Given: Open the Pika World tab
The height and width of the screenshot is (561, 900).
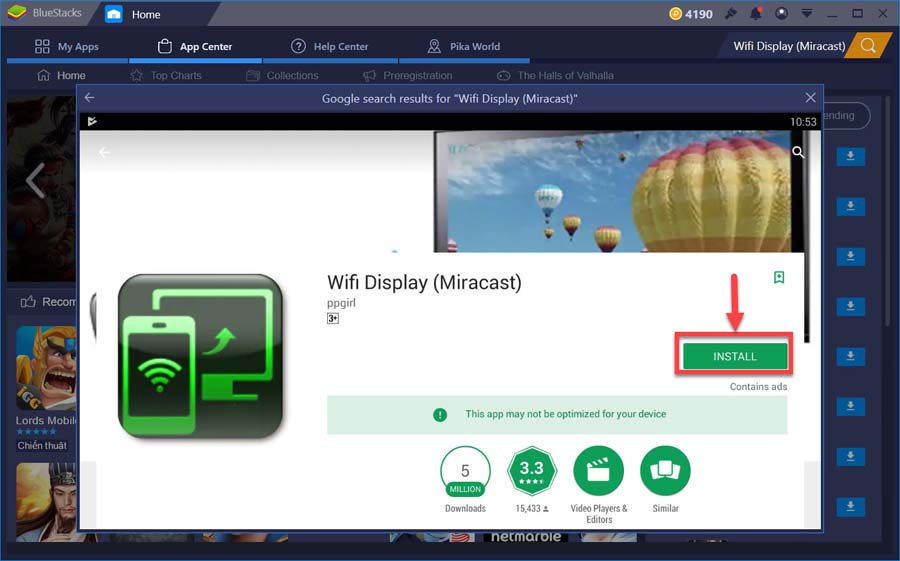Looking at the screenshot, I should 464,47.
